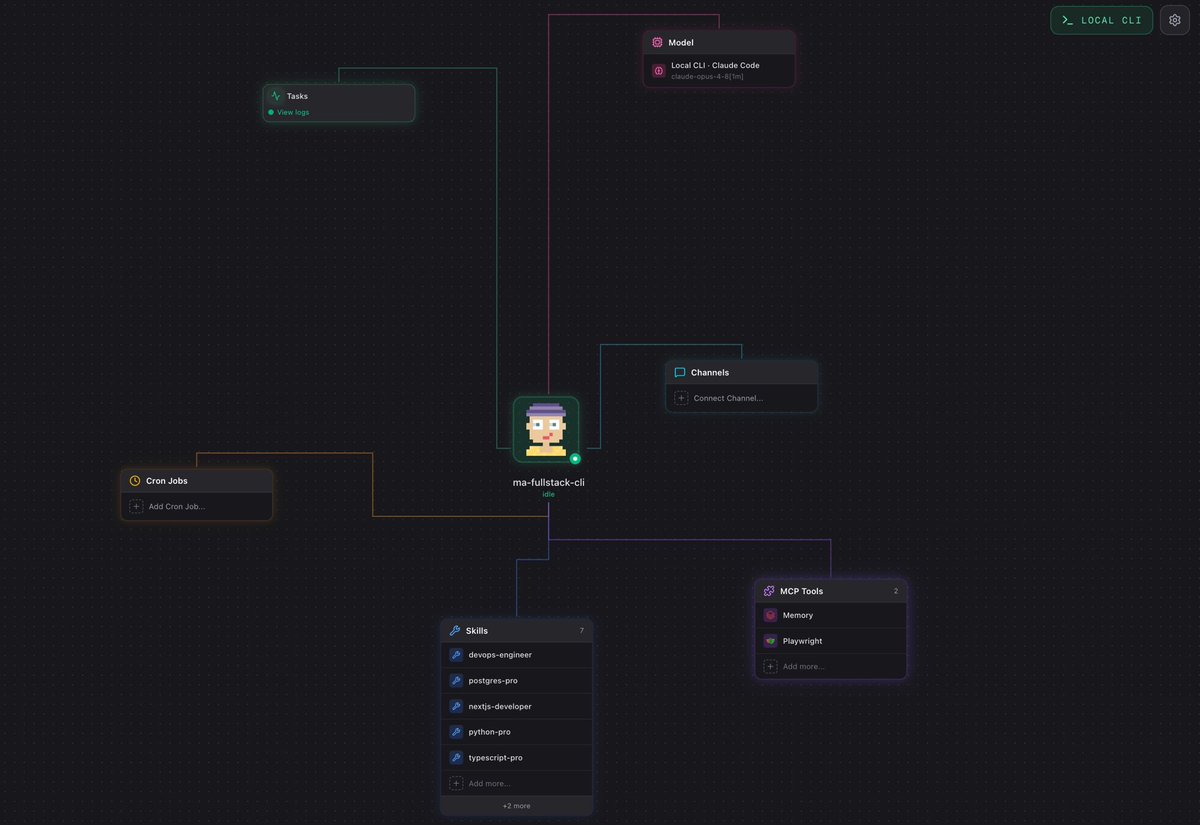
Task: Expand the +2 more skills row
Action: (517, 805)
